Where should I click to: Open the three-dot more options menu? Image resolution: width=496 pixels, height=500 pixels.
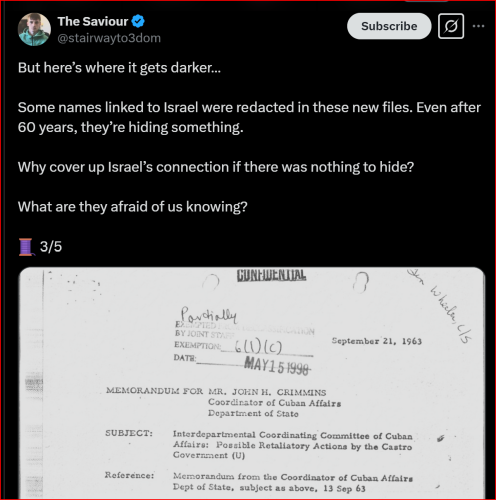478,26
